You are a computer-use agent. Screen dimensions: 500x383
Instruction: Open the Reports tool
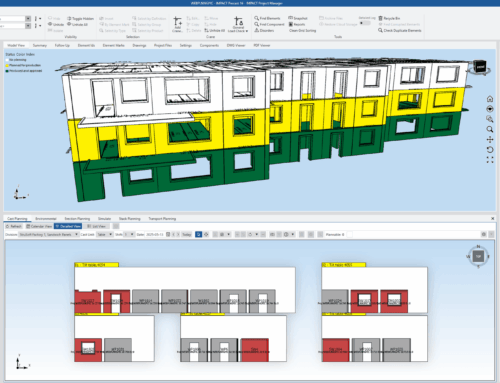click(x=297, y=24)
